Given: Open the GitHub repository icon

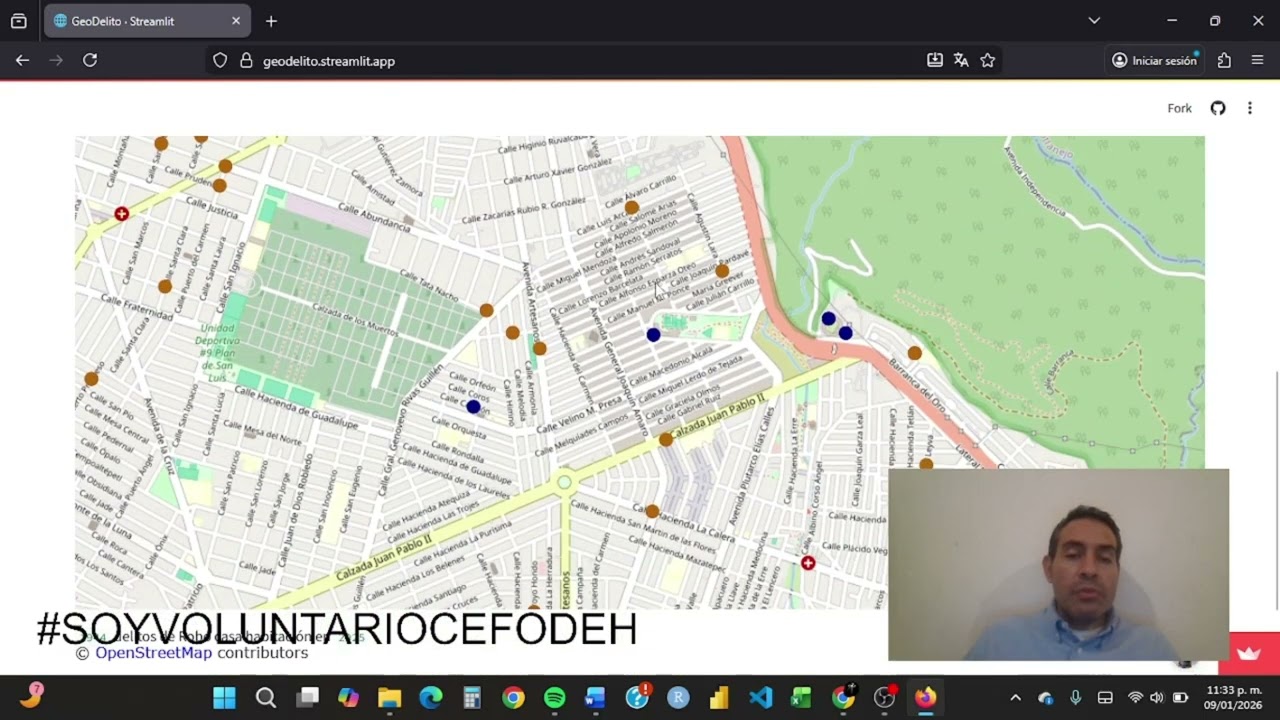Looking at the screenshot, I should point(1218,108).
